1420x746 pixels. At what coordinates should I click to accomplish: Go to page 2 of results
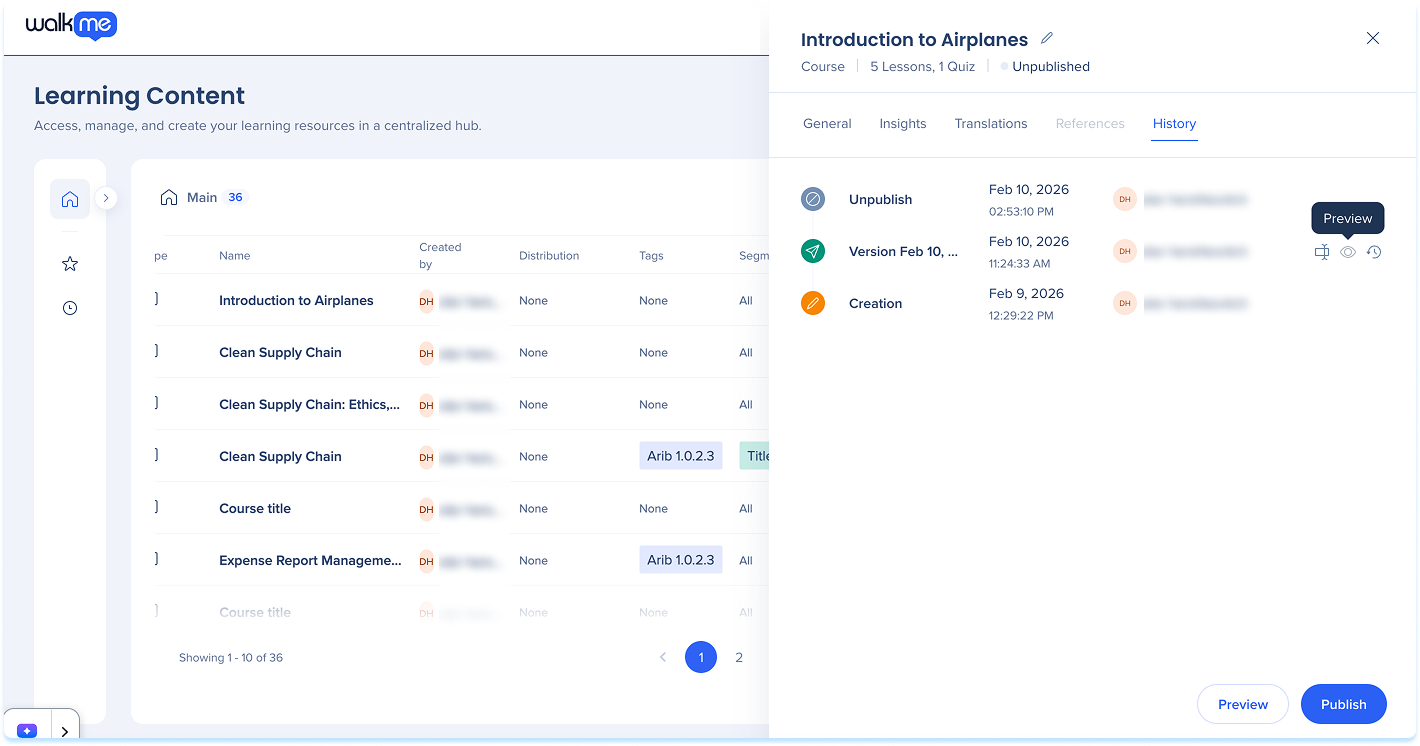739,657
